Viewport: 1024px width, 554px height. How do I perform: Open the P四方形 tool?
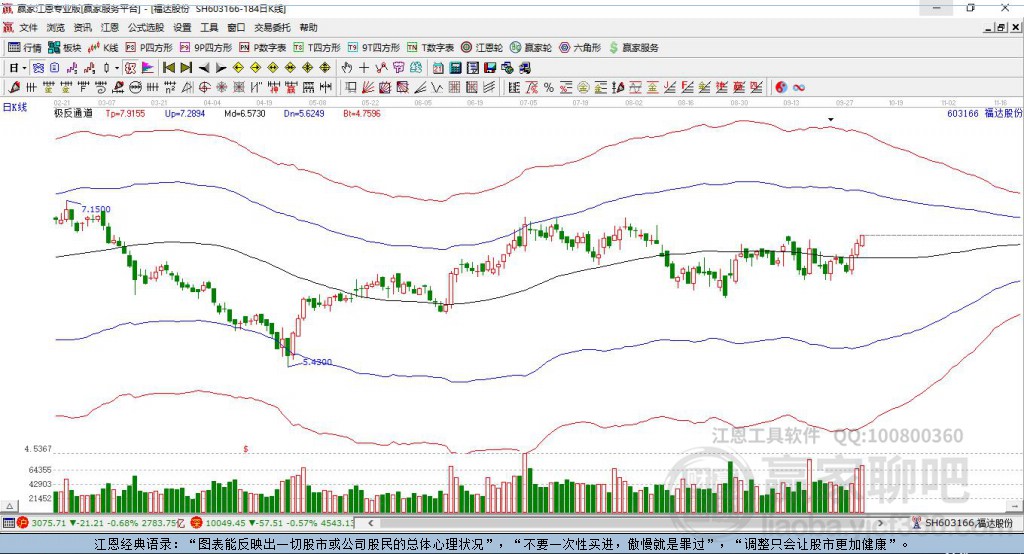[x=149, y=48]
